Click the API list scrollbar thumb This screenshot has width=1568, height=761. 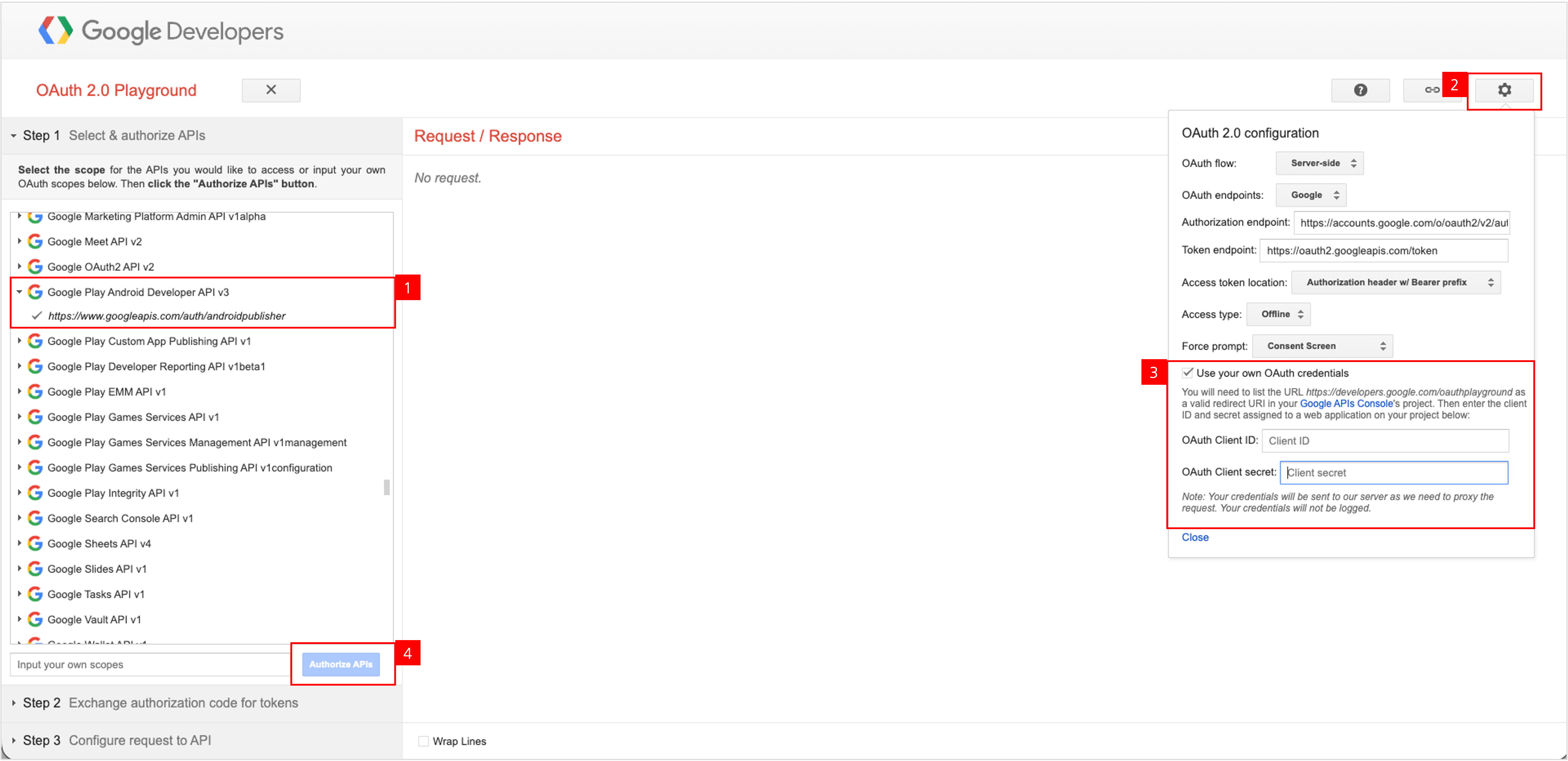tap(387, 488)
